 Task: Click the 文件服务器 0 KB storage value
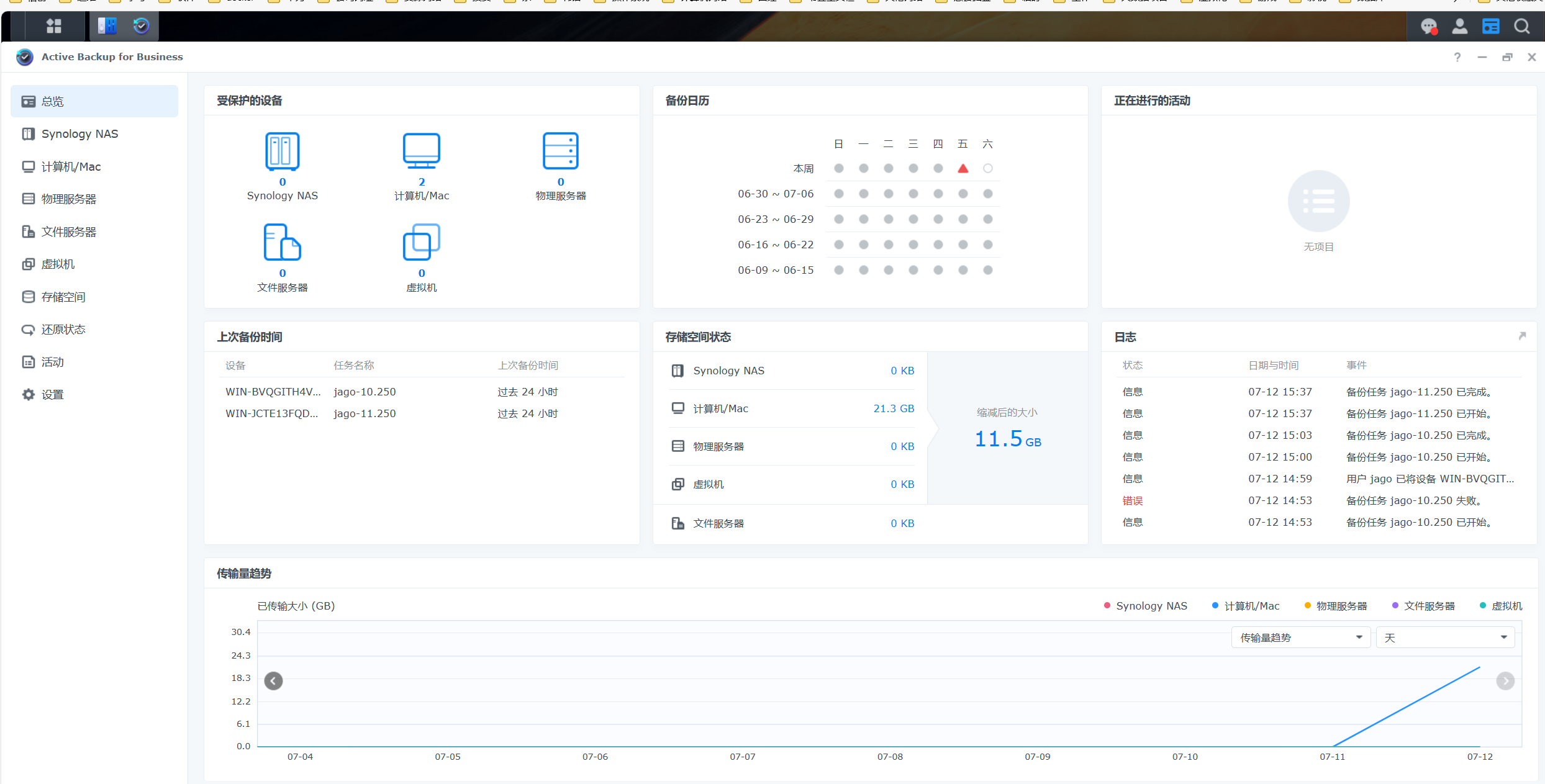[902, 523]
